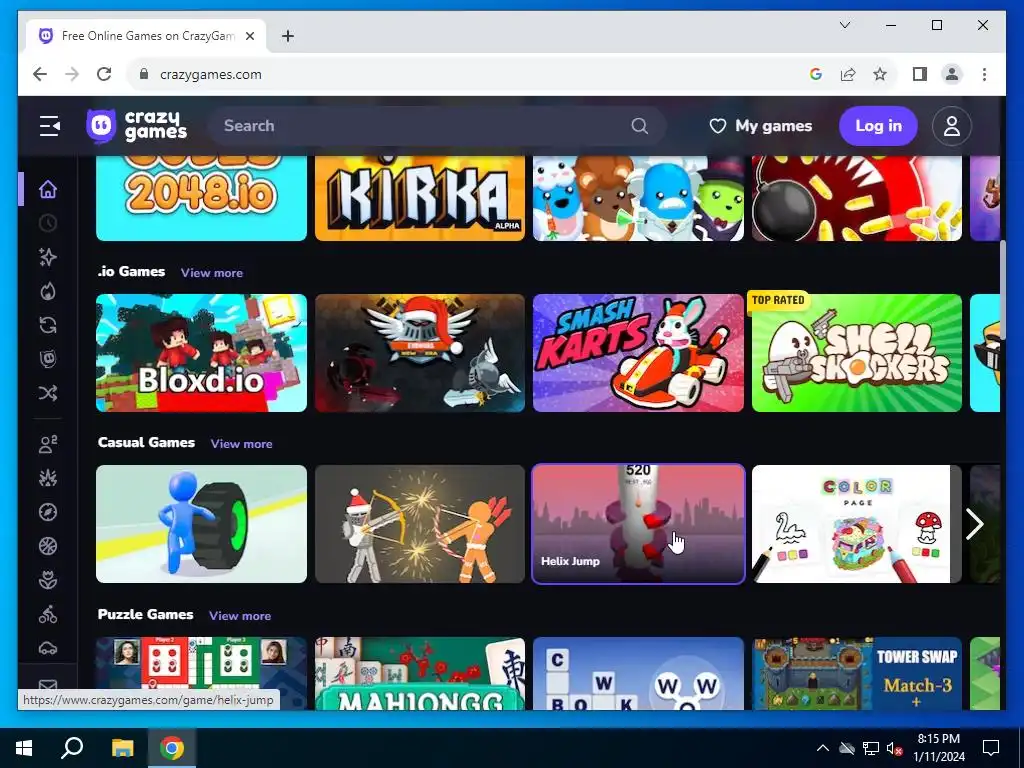Click View more next to .io Games
Screen dimensions: 1024x768
tap(212, 273)
